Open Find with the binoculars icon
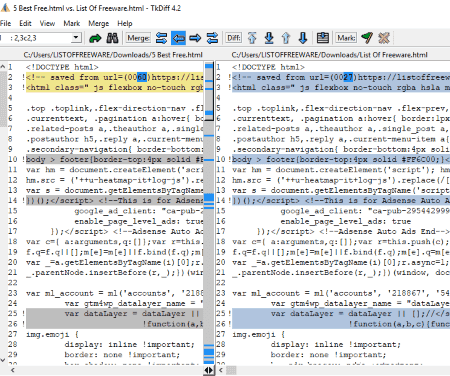The width and height of the screenshot is (450, 376). 112,38
